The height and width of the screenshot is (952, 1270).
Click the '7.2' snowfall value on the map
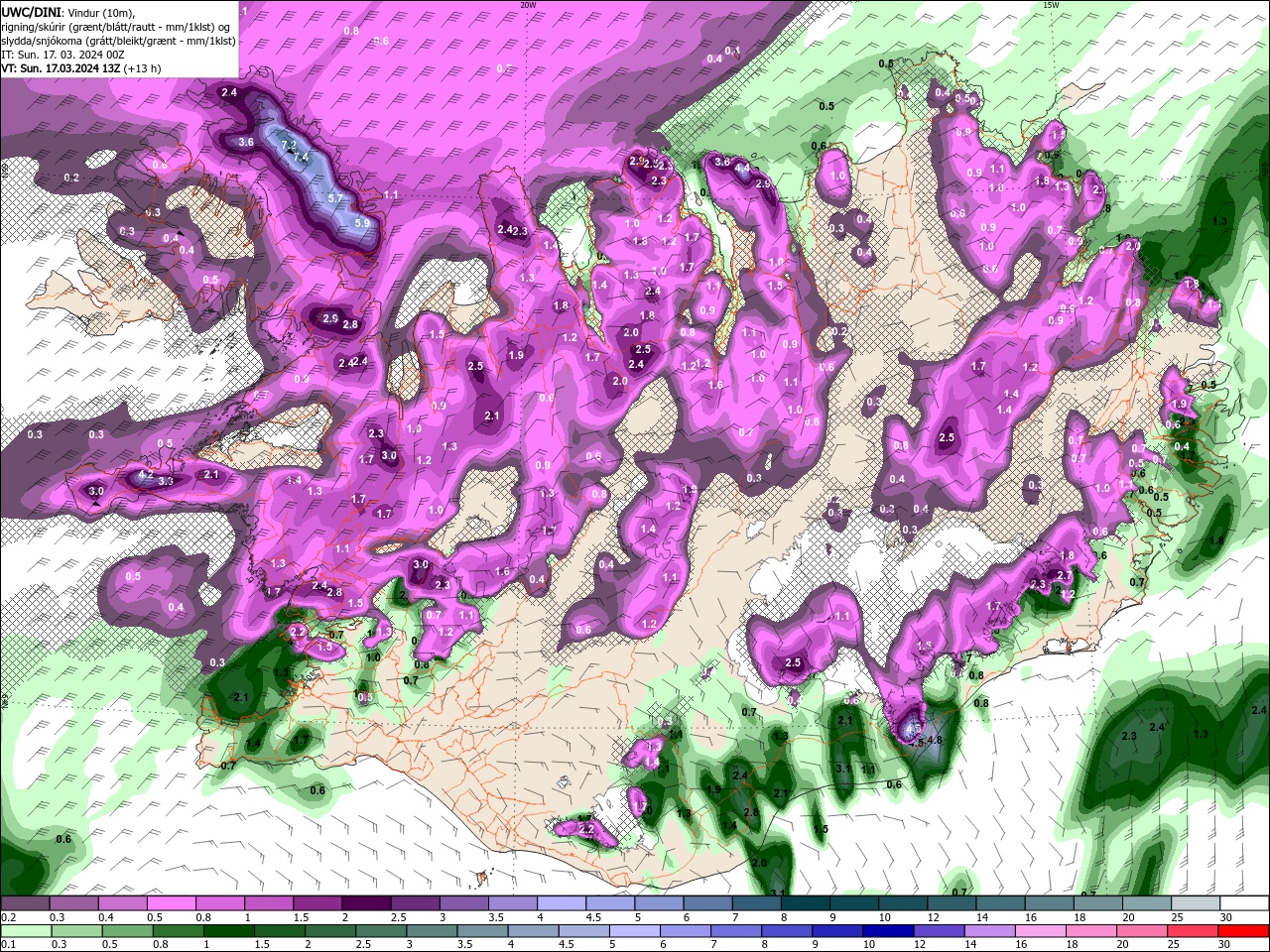coord(290,145)
